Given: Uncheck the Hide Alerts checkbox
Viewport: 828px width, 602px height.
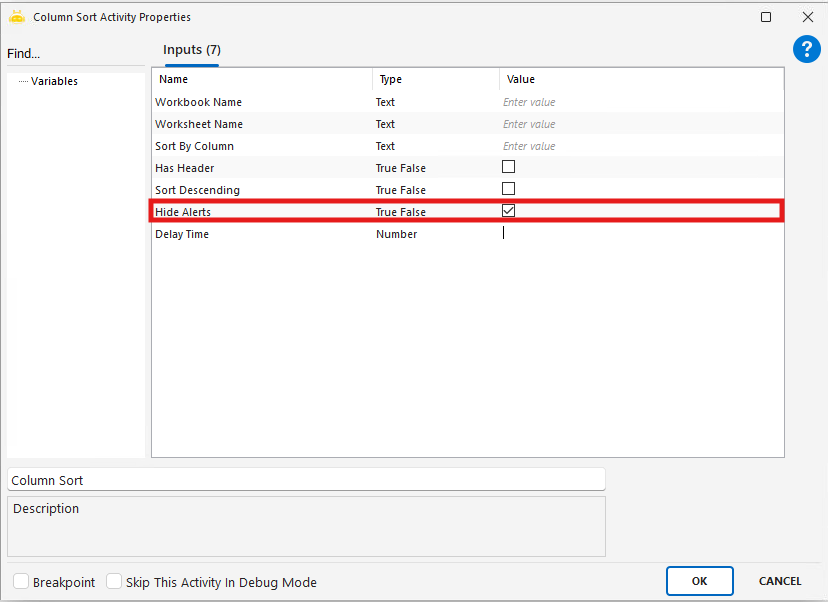Looking at the screenshot, I should coord(508,211).
